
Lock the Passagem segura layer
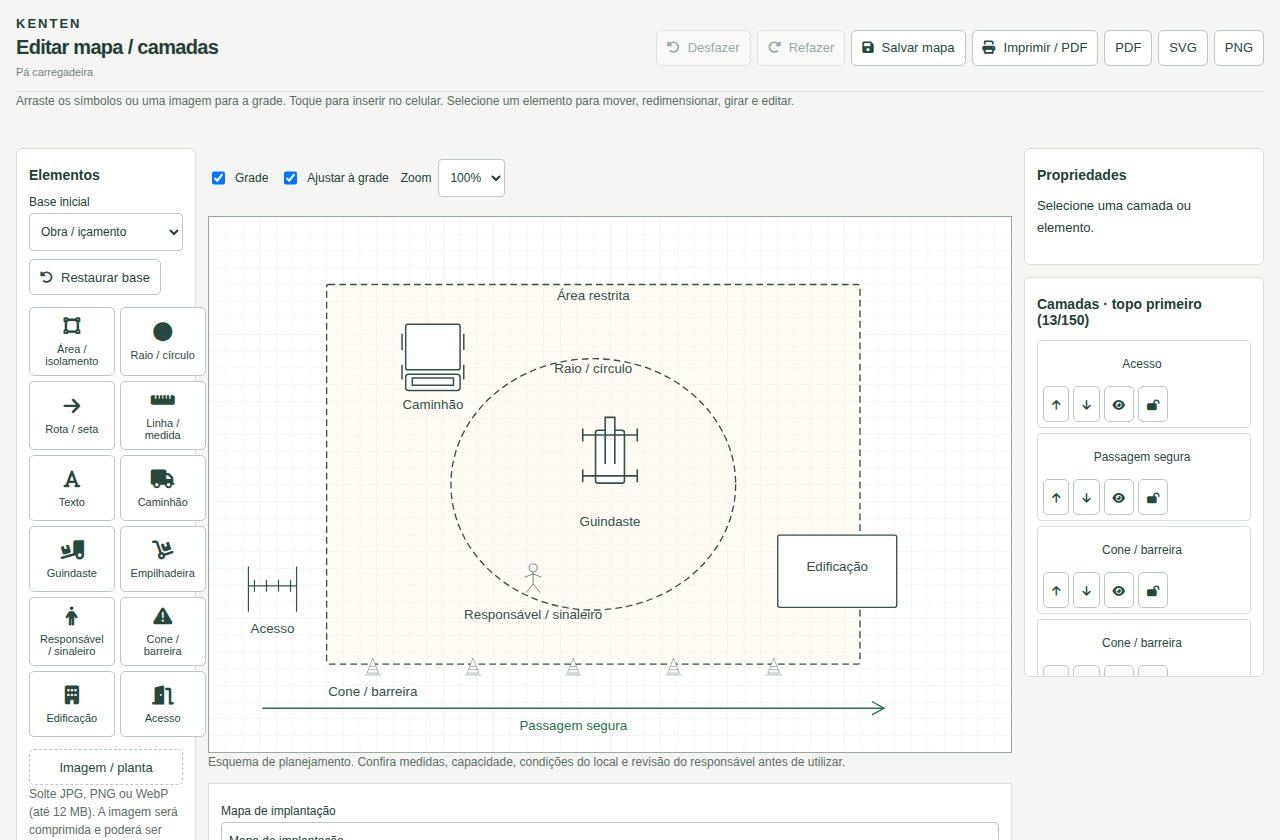(1153, 497)
